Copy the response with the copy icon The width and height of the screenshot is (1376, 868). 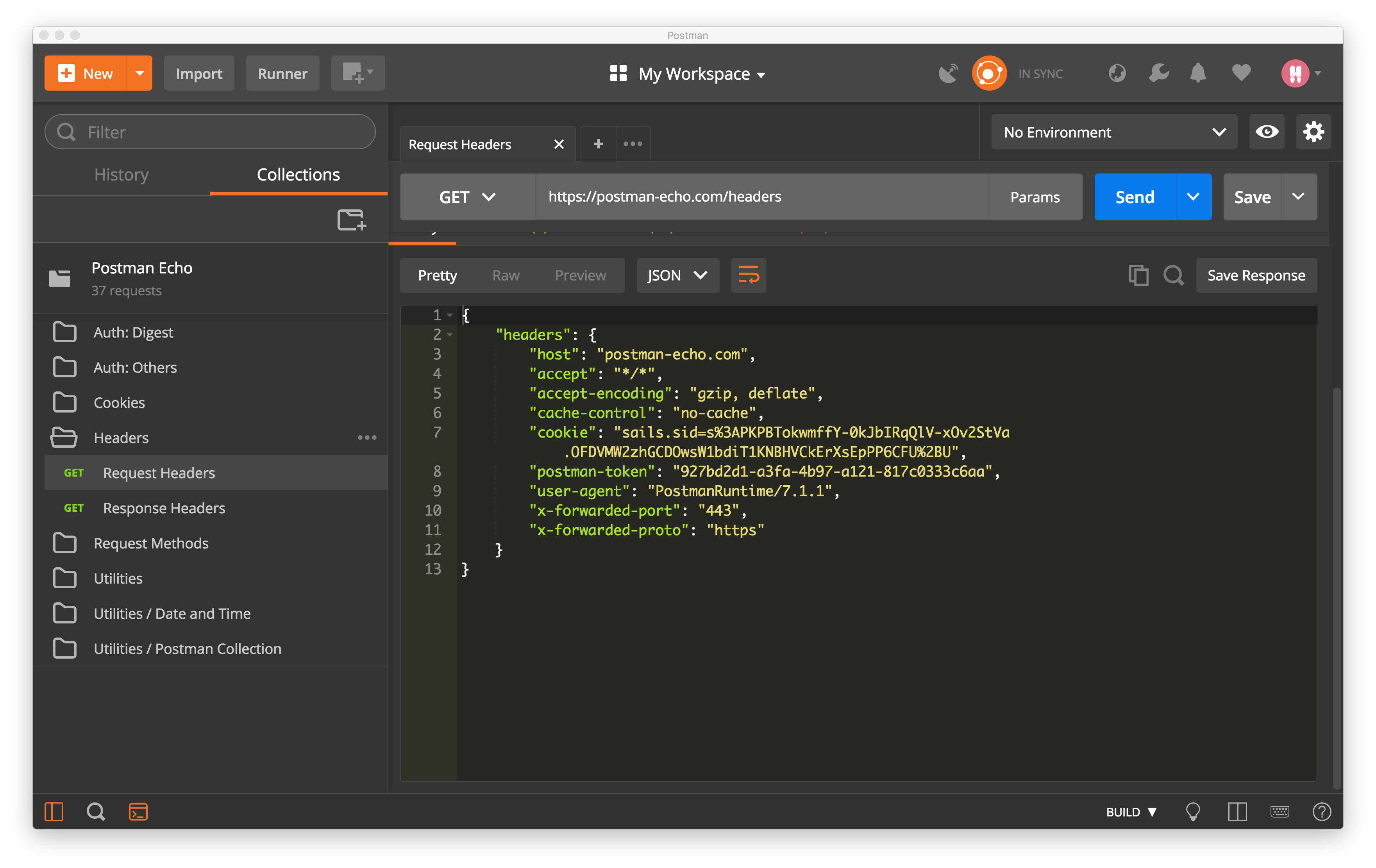[x=1139, y=275]
